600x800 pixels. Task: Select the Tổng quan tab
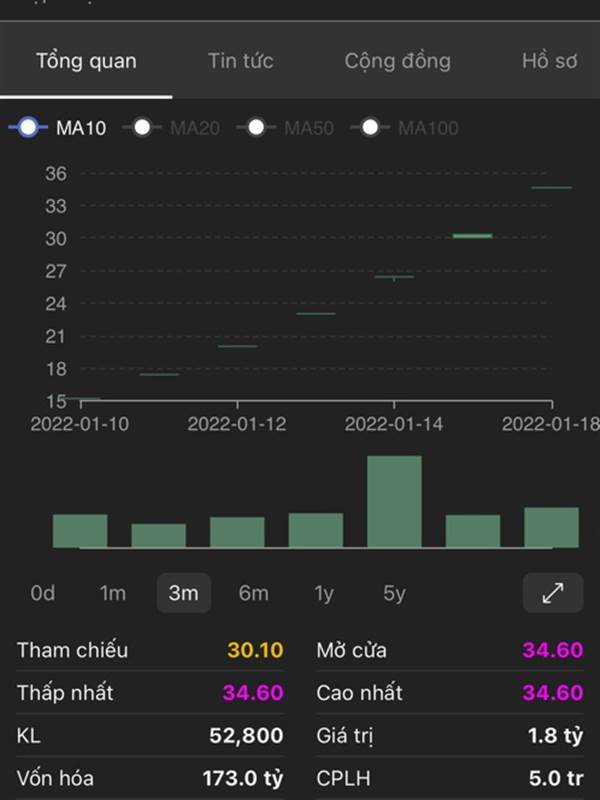tap(86, 61)
